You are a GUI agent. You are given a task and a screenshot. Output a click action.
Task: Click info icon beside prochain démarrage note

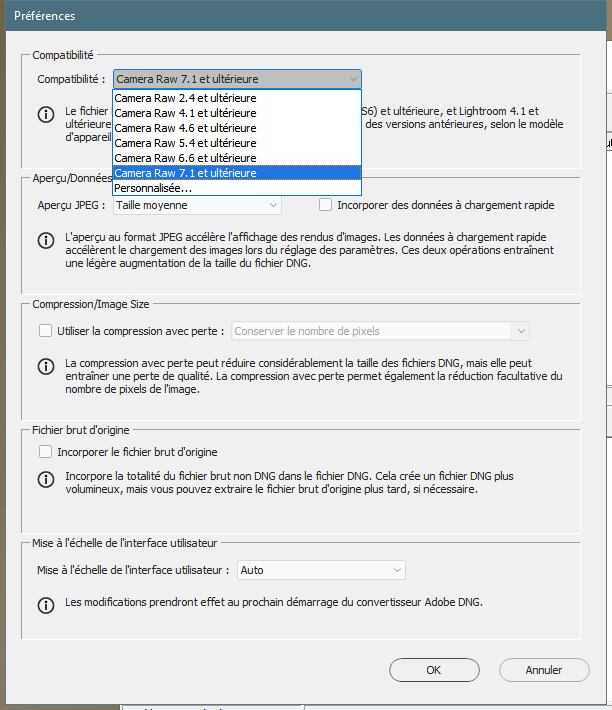click(46, 605)
